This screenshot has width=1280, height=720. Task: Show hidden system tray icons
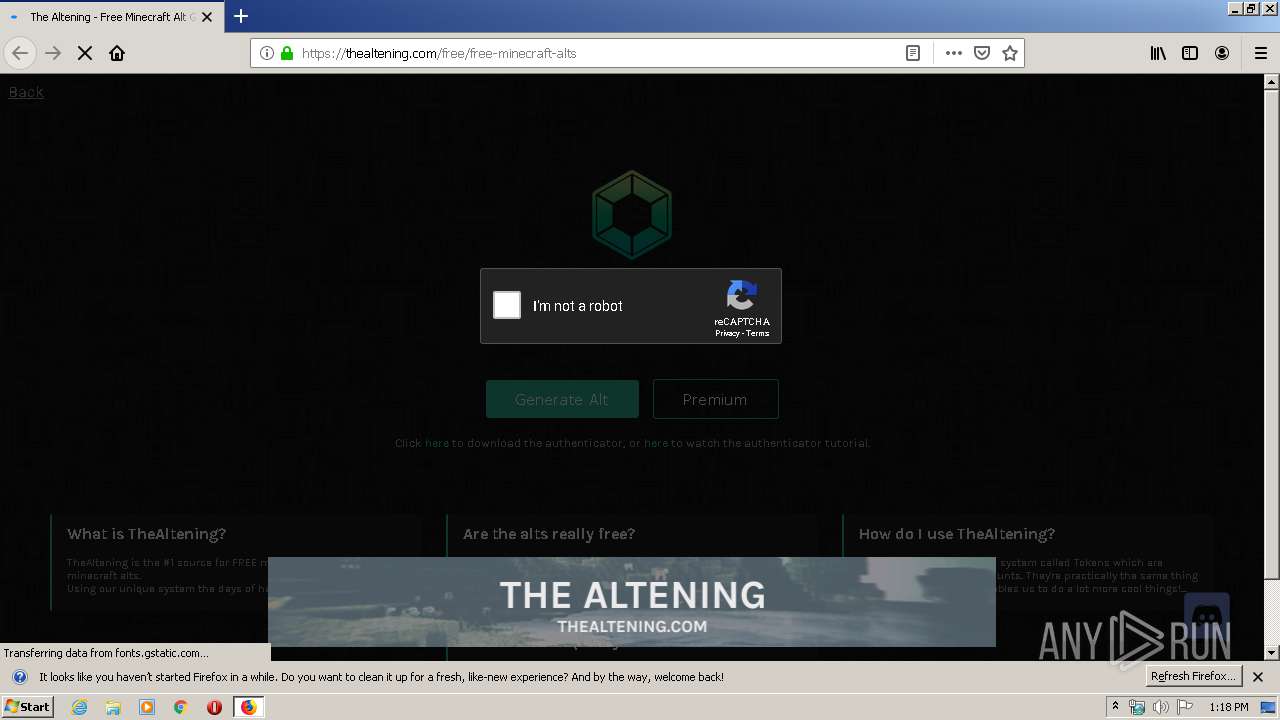(x=1115, y=707)
